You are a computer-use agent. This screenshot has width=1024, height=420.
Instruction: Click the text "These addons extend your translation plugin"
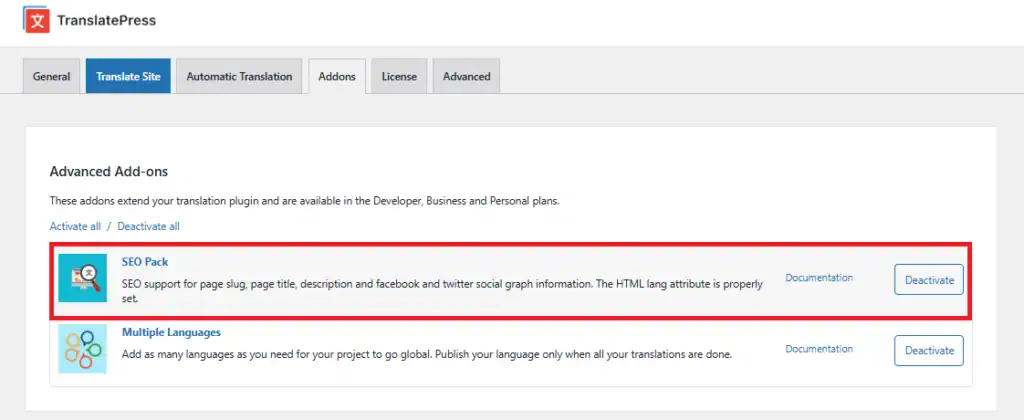coord(154,201)
